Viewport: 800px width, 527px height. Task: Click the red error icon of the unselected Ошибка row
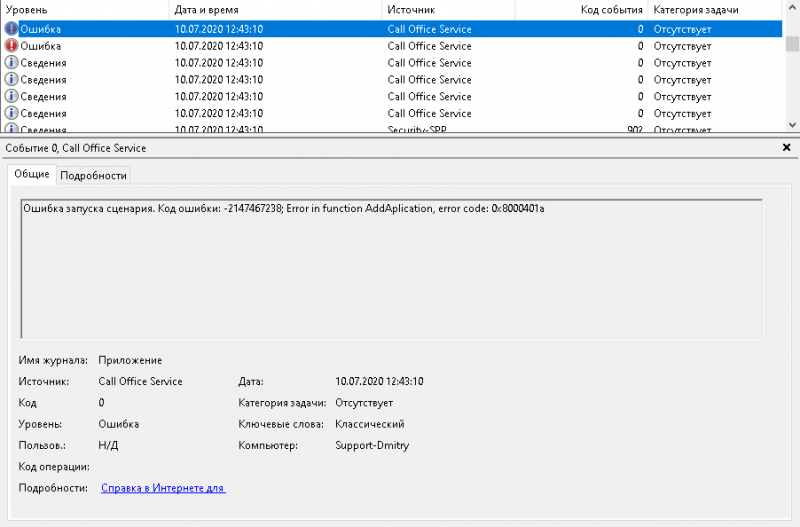tap(11, 45)
